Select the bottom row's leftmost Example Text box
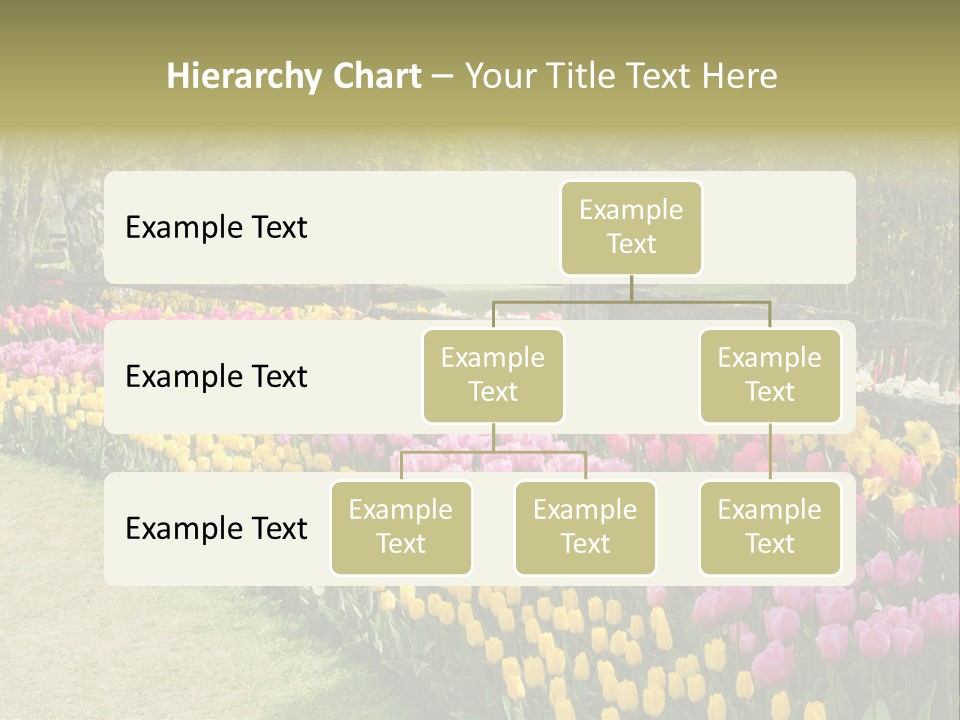Viewport: 960px width, 720px height. pyautogui.click(x=401, y=527)
